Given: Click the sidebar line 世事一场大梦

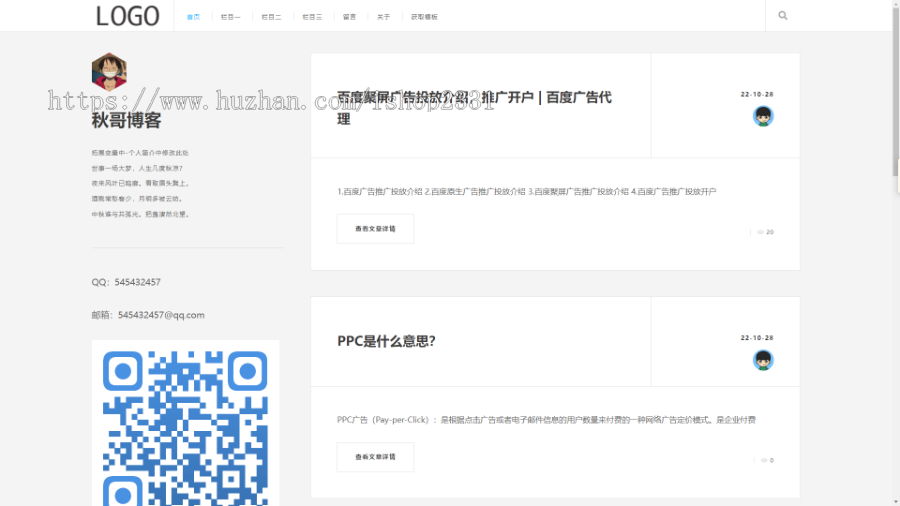Looking at the screenshot, I should 137,169.
